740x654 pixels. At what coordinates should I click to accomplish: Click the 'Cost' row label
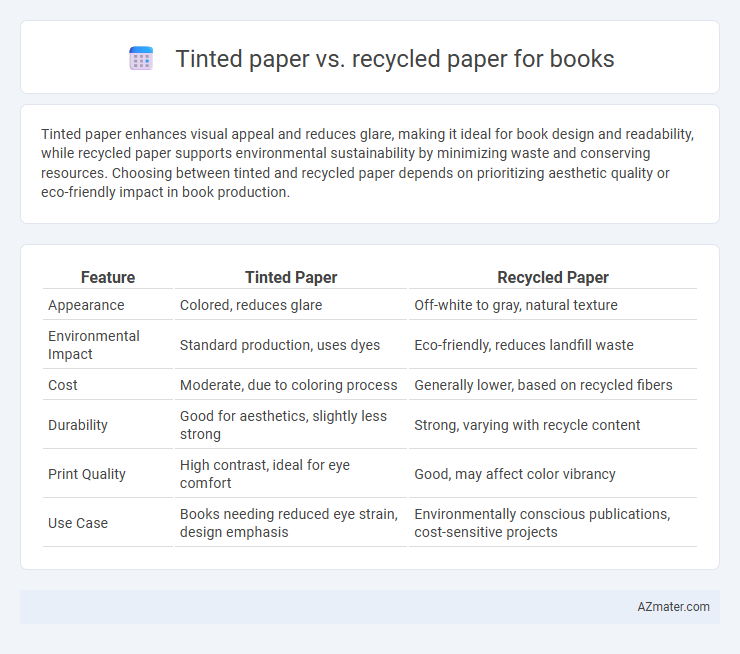tap(63, 385)
